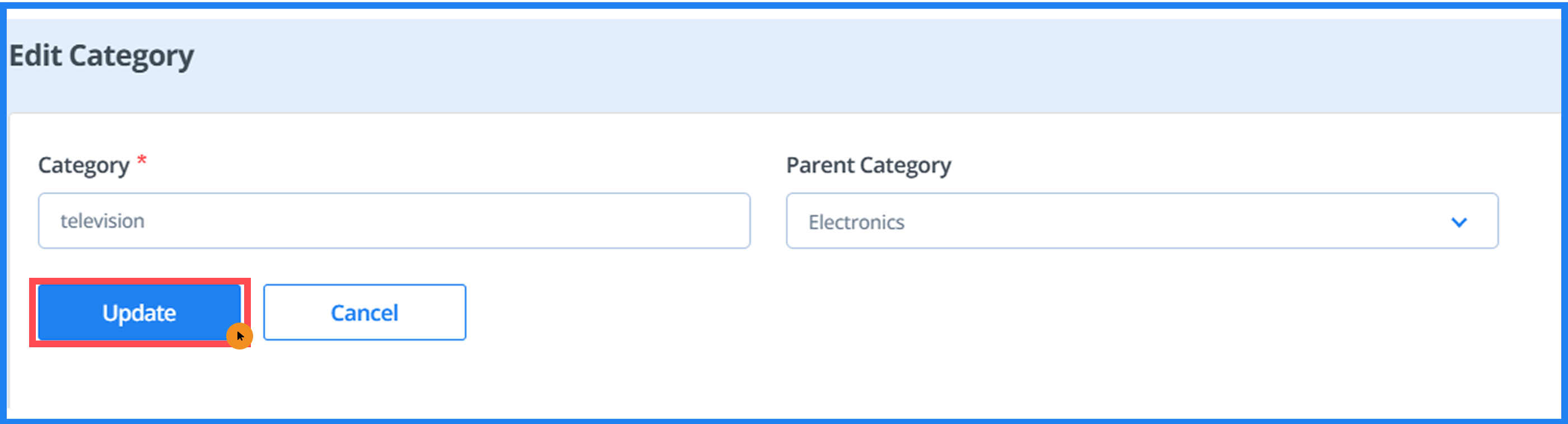Click the Parent Category label
Image resolution: width=1568 pixels, height=424 pixels.
point(868,165)
